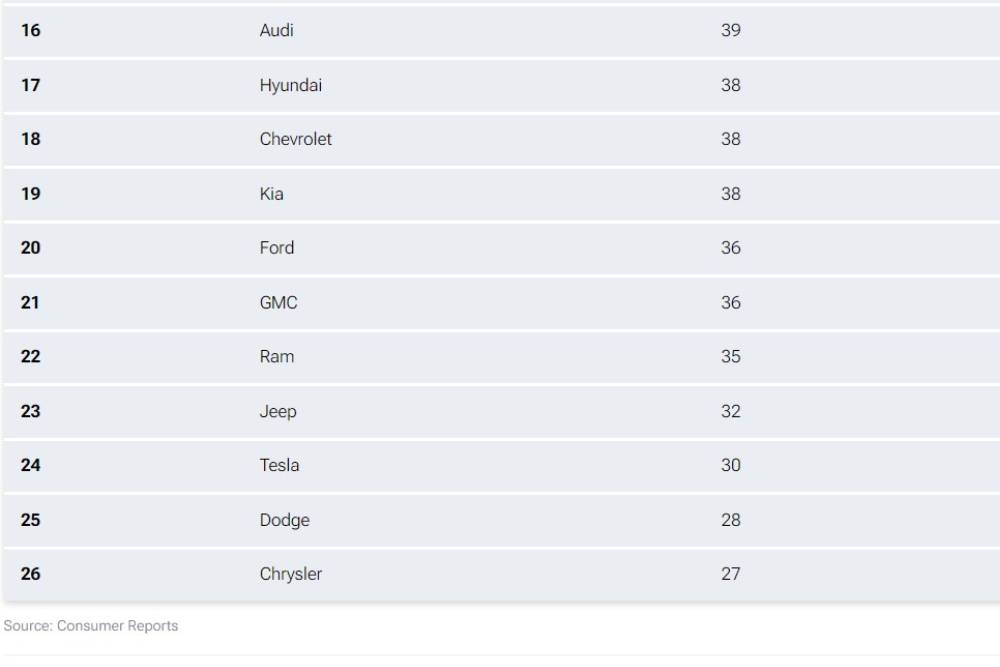Click the Tesla brand name

pos(280,466)
